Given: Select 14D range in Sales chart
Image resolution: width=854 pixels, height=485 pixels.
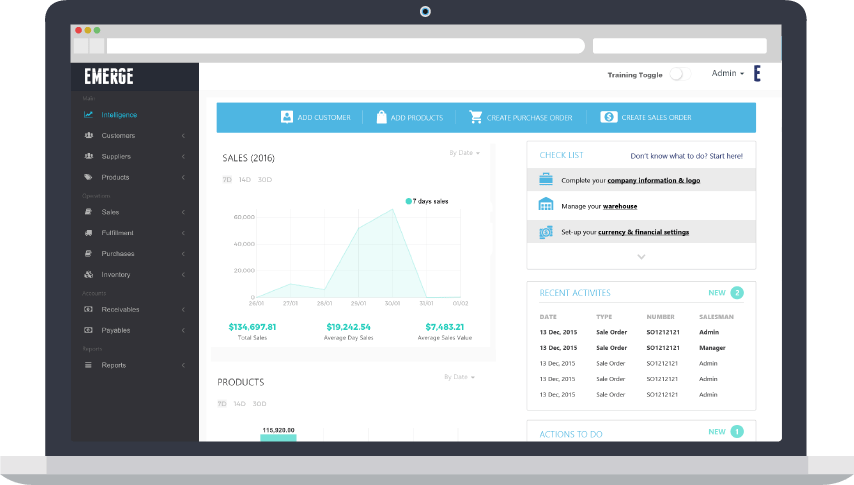Looking at the screenshot, I should (x=243, y=180).
